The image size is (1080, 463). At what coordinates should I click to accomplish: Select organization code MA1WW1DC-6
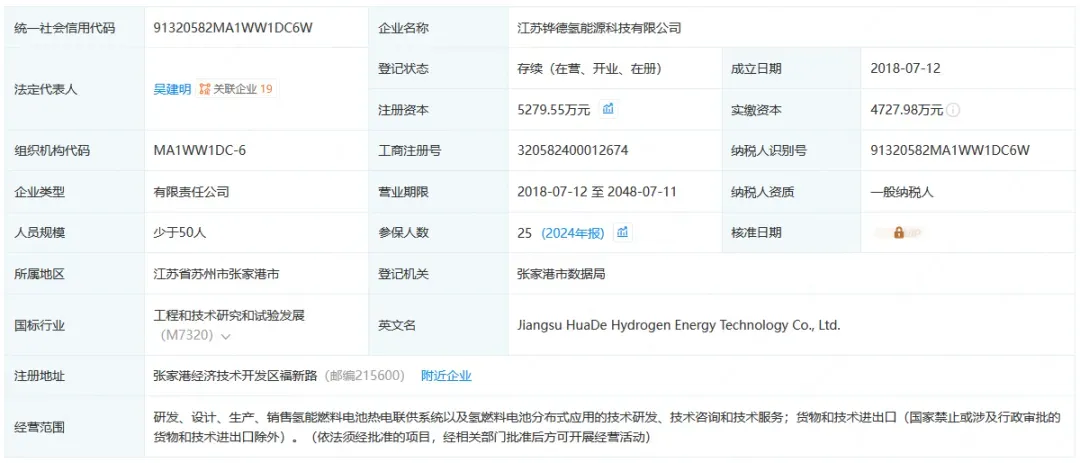200,150
